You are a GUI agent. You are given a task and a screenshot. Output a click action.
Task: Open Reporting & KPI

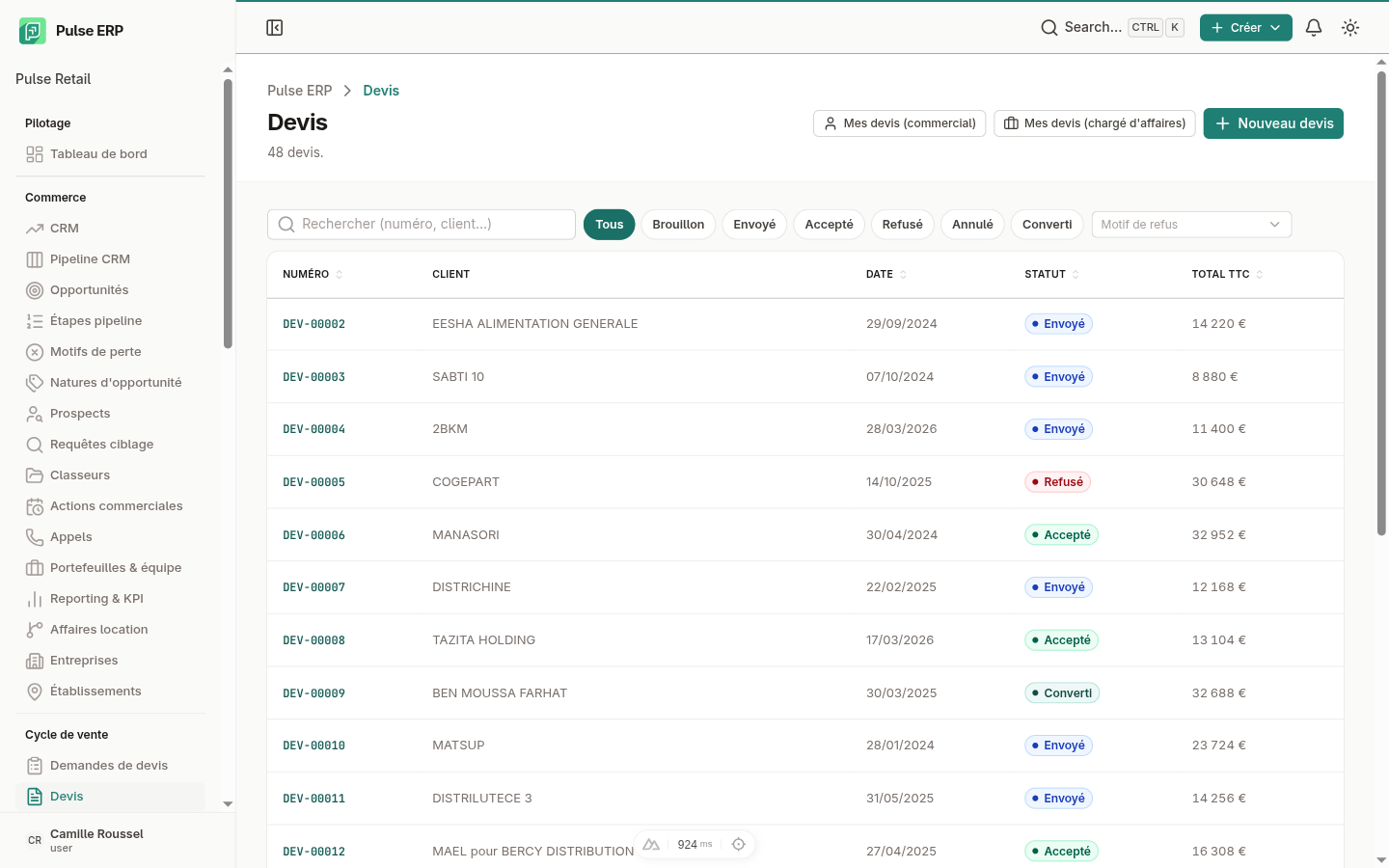coord(110,599)
